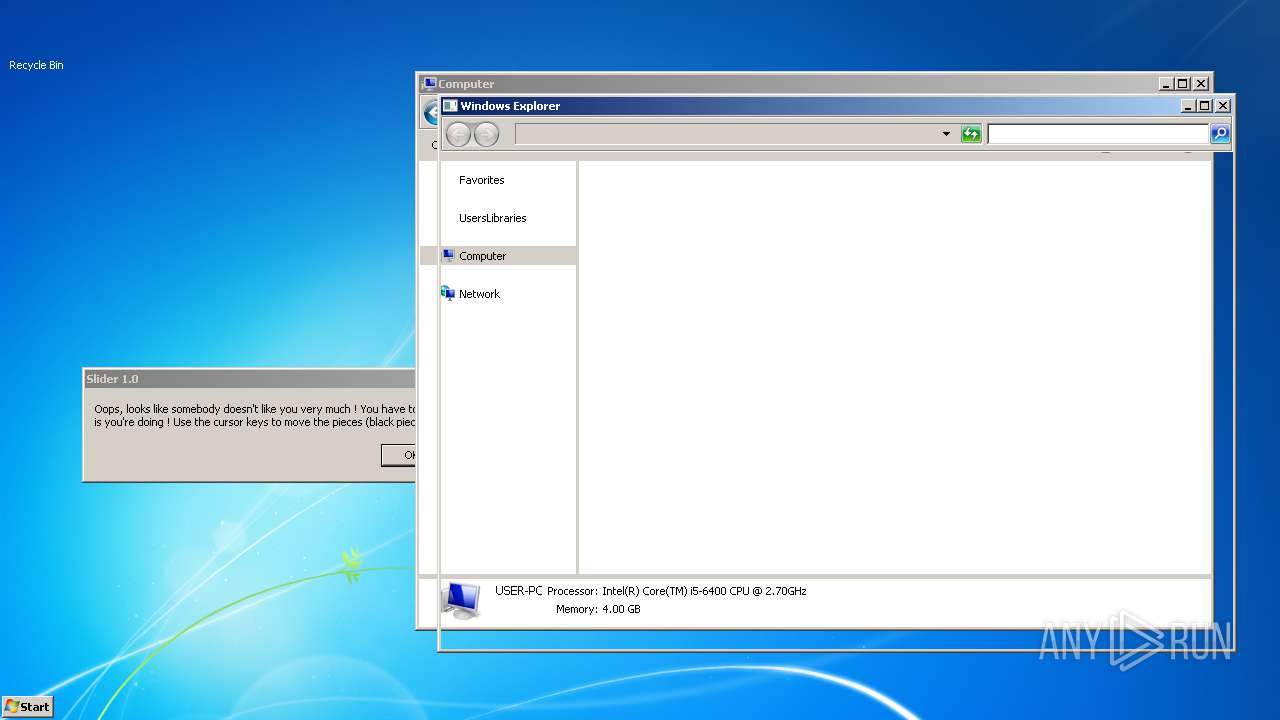Click the Forward navigation arrow in Windows Explorer
Image resolution: width=1280 pixels, height=720 pixels.
click(486, 134)
